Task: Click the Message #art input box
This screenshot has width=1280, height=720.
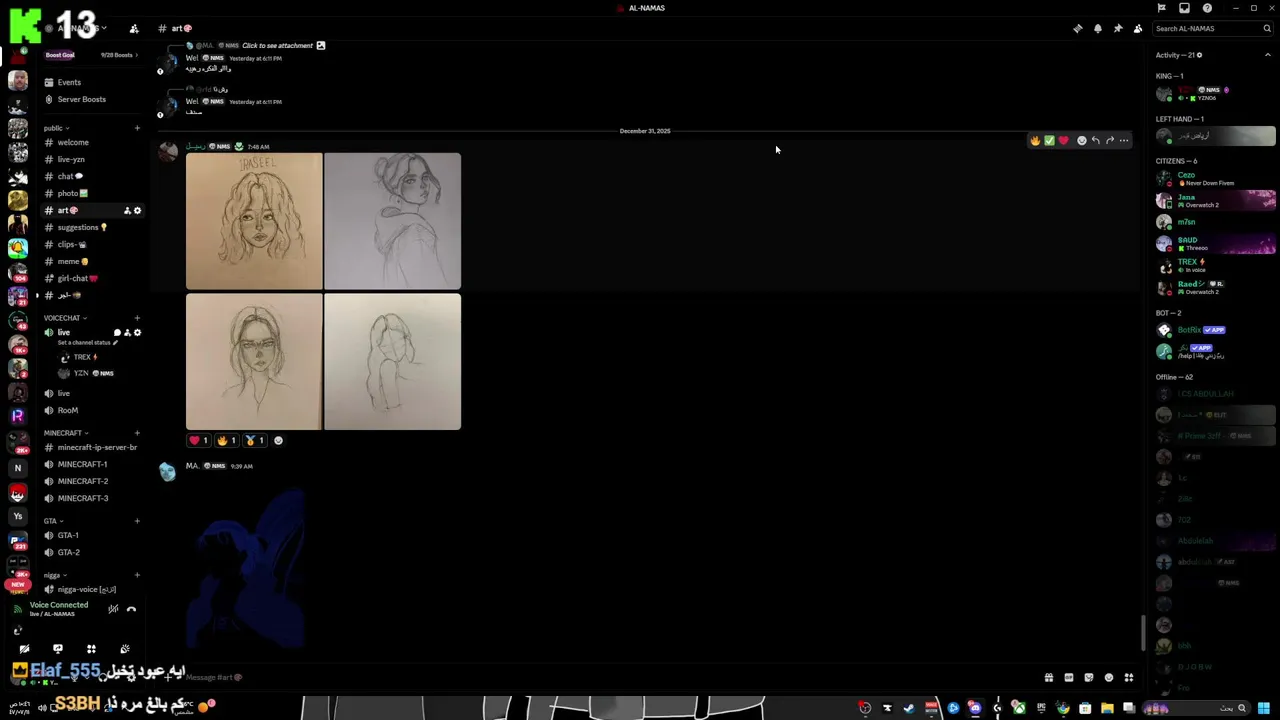Action: [600, 677]
